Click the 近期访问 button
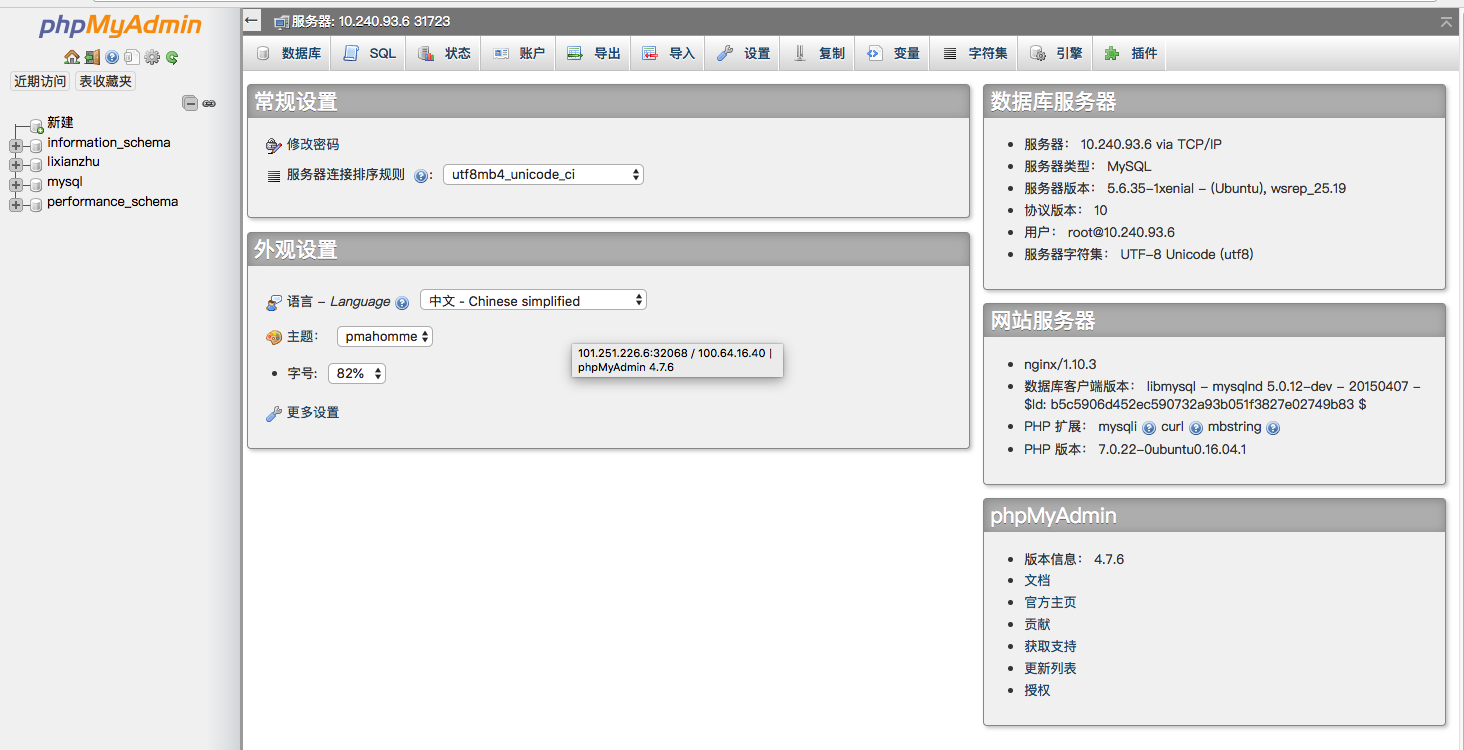The width and height of the screenshot is (1464, 750). click(40, 81)
